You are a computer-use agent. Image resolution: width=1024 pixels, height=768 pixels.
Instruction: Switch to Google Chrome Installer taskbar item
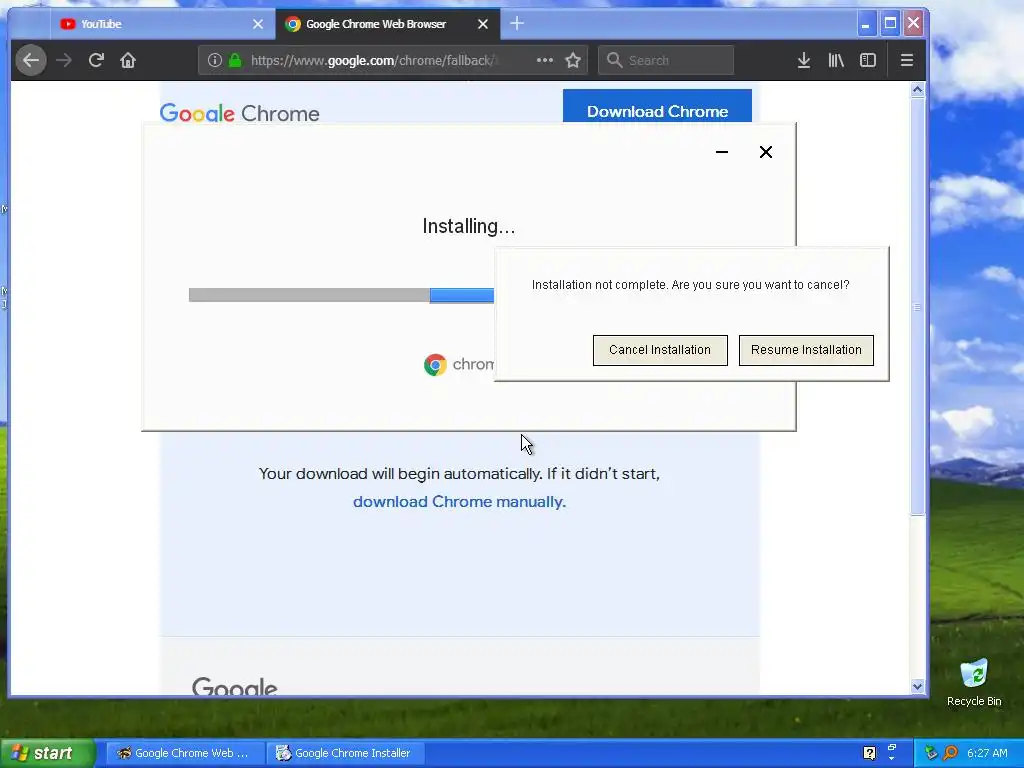click(347, 753)
